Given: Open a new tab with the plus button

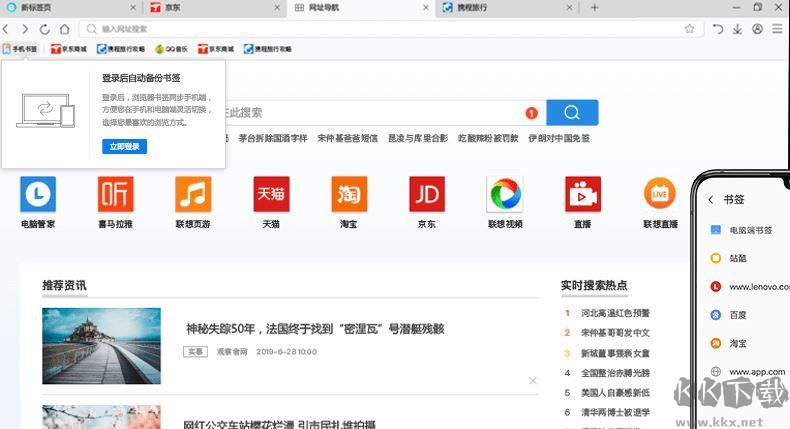Looking at the screenshot, I should (595, 8).
